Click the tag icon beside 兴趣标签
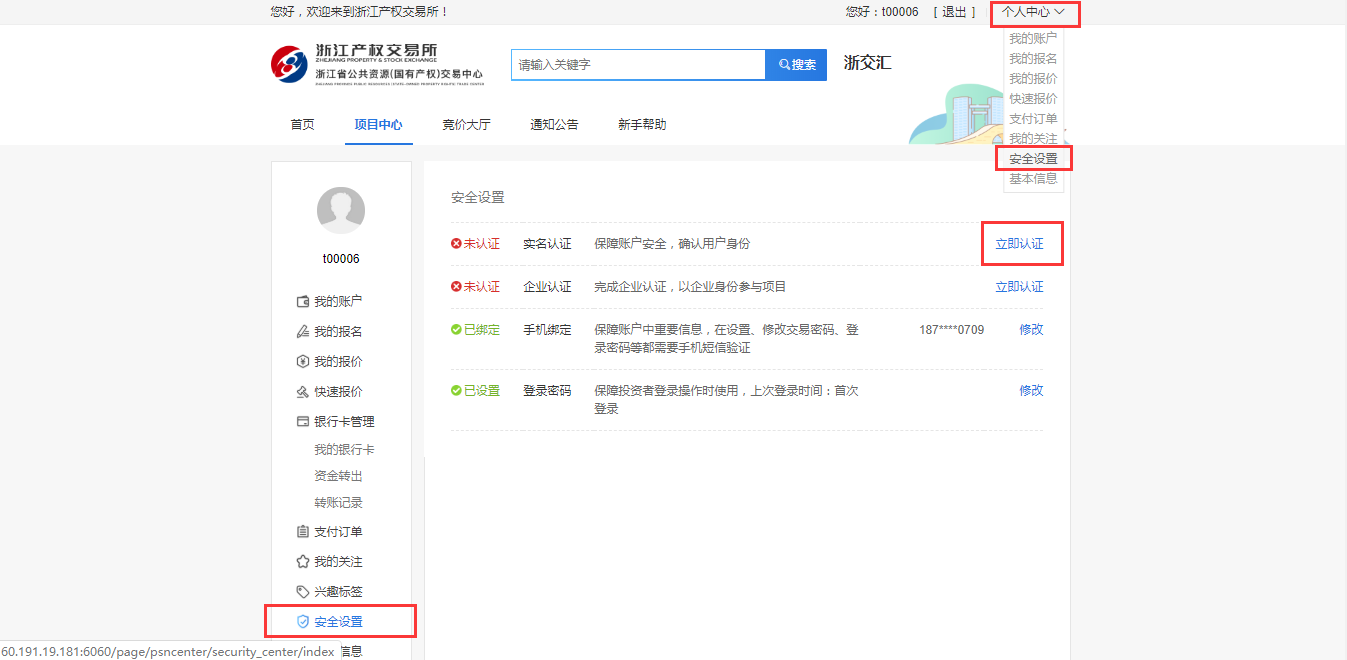Image resolution: width=1347 pixels, height=660 pixels. tap(303, 592)
